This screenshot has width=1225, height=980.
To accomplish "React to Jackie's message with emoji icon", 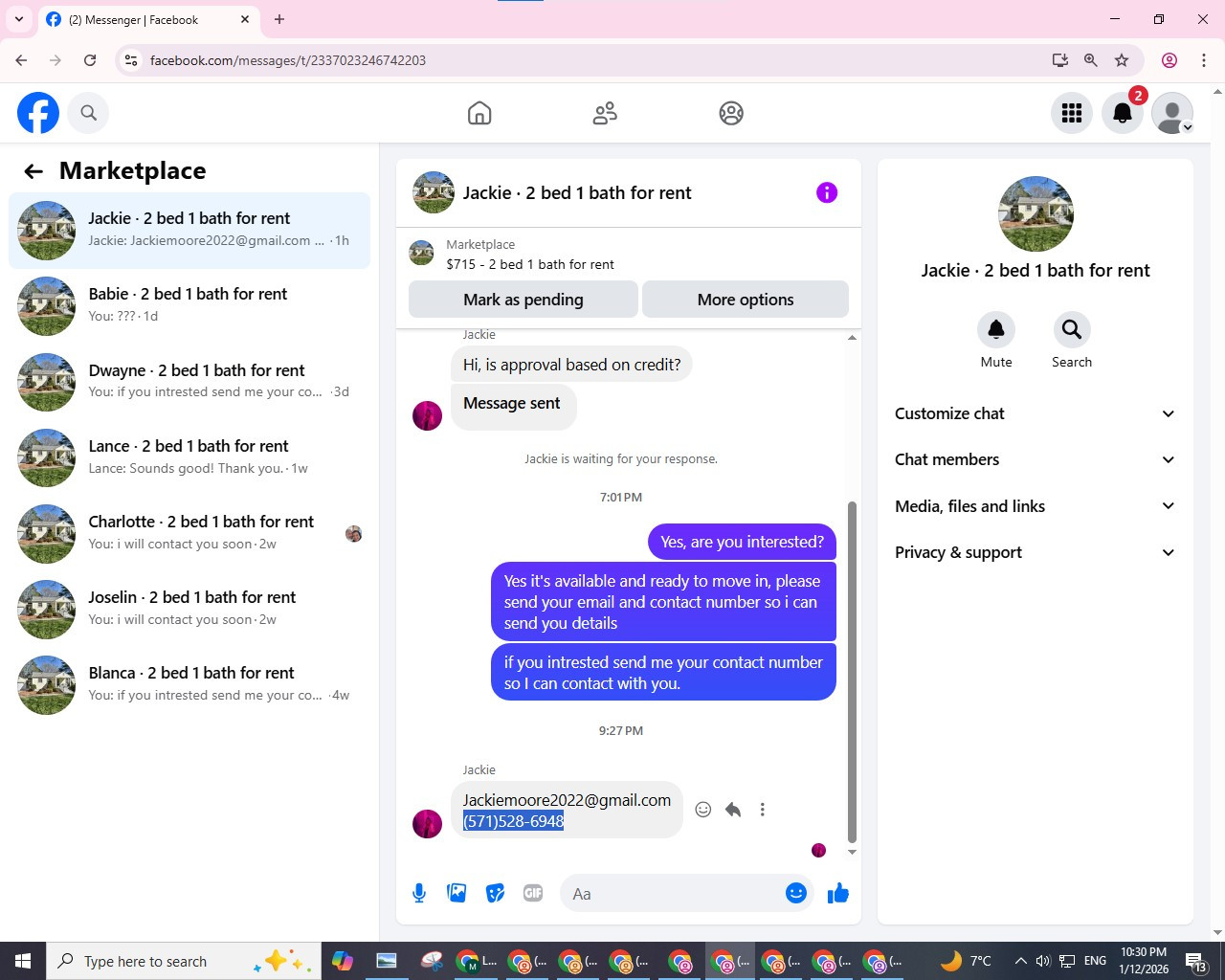I will (x=703, y=810).
